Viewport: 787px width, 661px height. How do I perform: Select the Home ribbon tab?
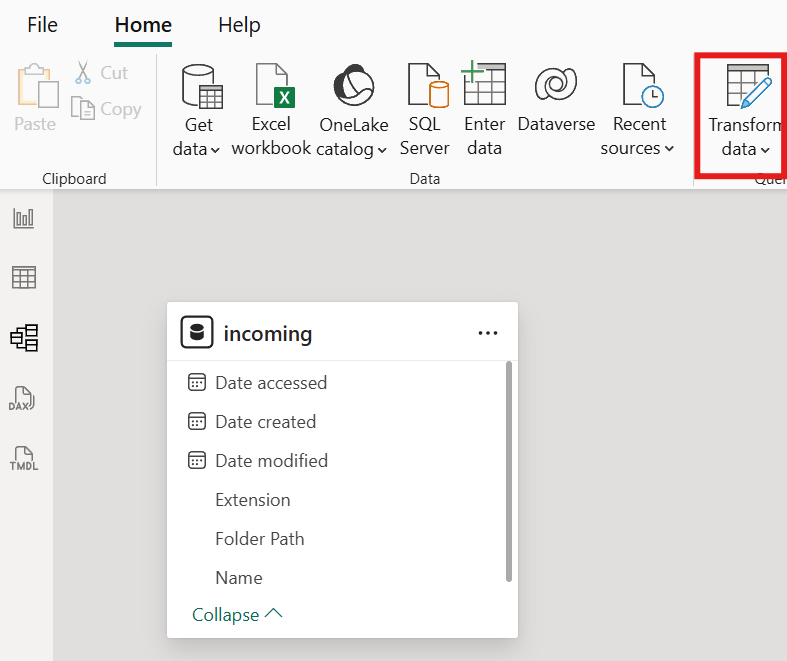[143, 25]
